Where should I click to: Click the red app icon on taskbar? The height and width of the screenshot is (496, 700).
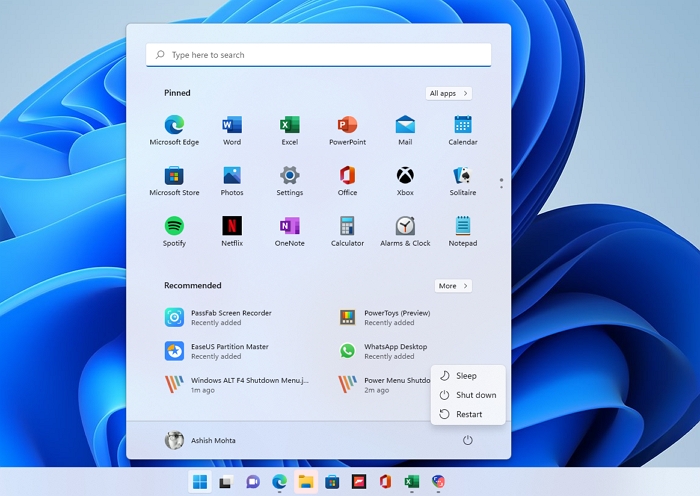(x=359, y=482)
